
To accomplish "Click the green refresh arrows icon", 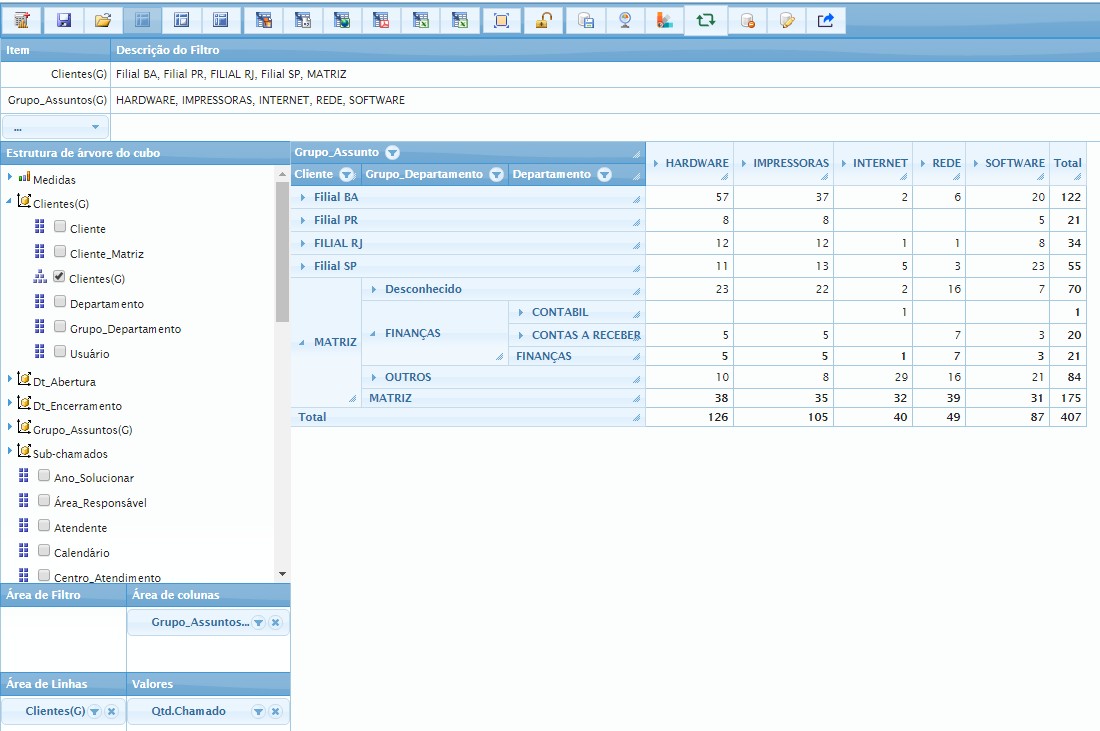I will coord(706,20).
